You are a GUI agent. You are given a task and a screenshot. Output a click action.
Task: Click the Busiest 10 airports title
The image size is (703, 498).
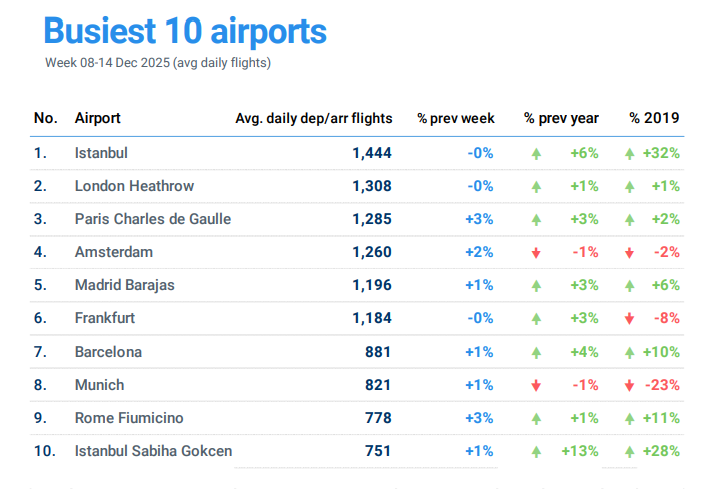point(185,31)
